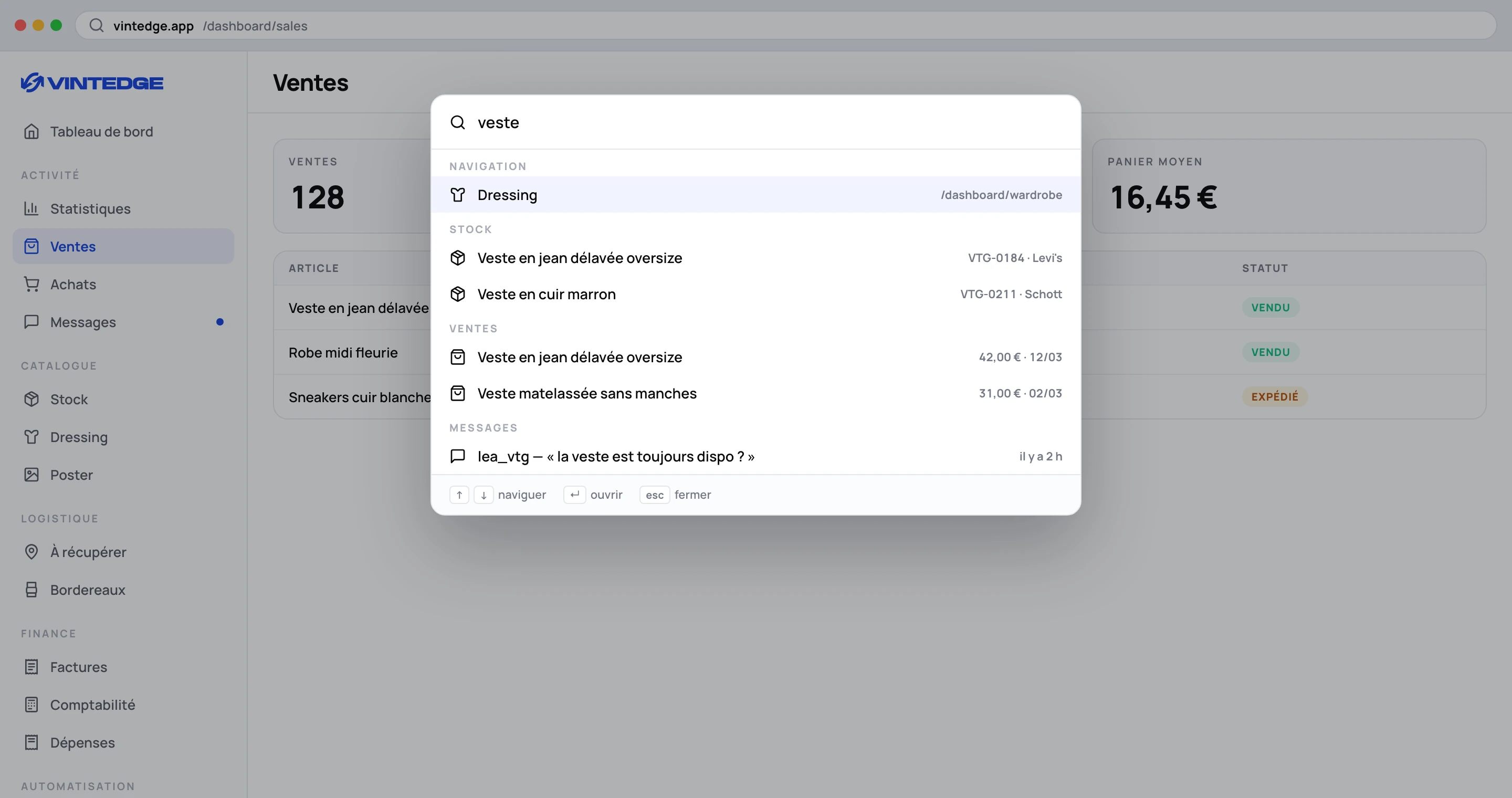Click the unread dot beside Messages

[x=220, y=321]
